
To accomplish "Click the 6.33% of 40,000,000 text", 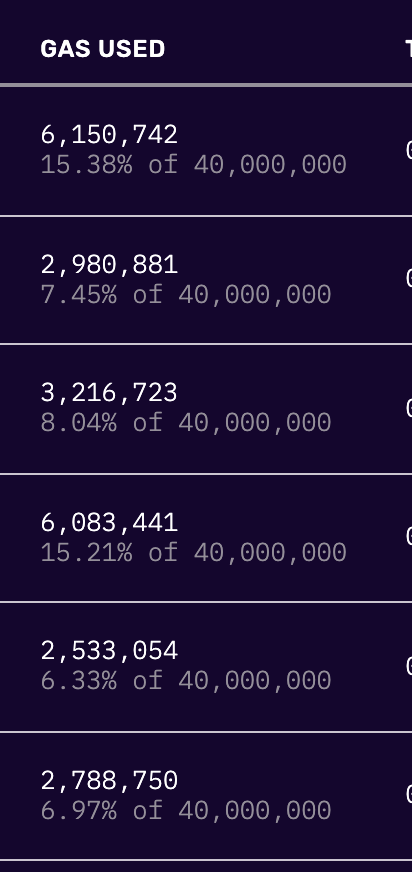I will point(186,681).
